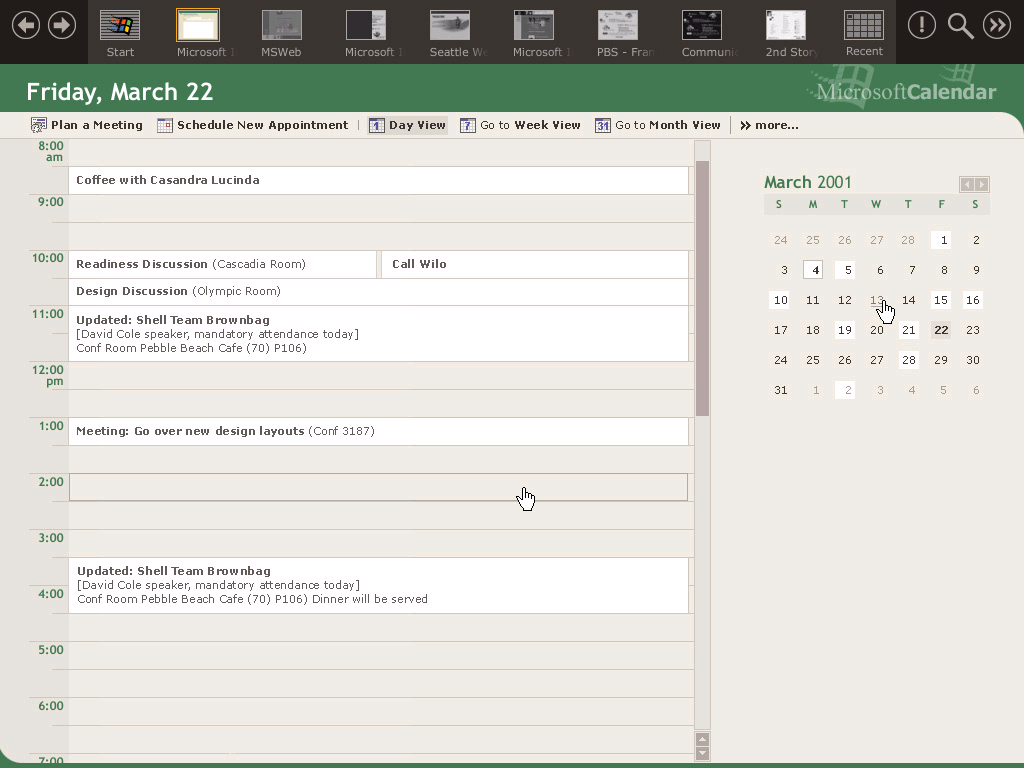This screenshot has height=768, width=1024.
Task: Open Design Discussion (Olympic Room) appointment
Action: click(x=378, y=292)
